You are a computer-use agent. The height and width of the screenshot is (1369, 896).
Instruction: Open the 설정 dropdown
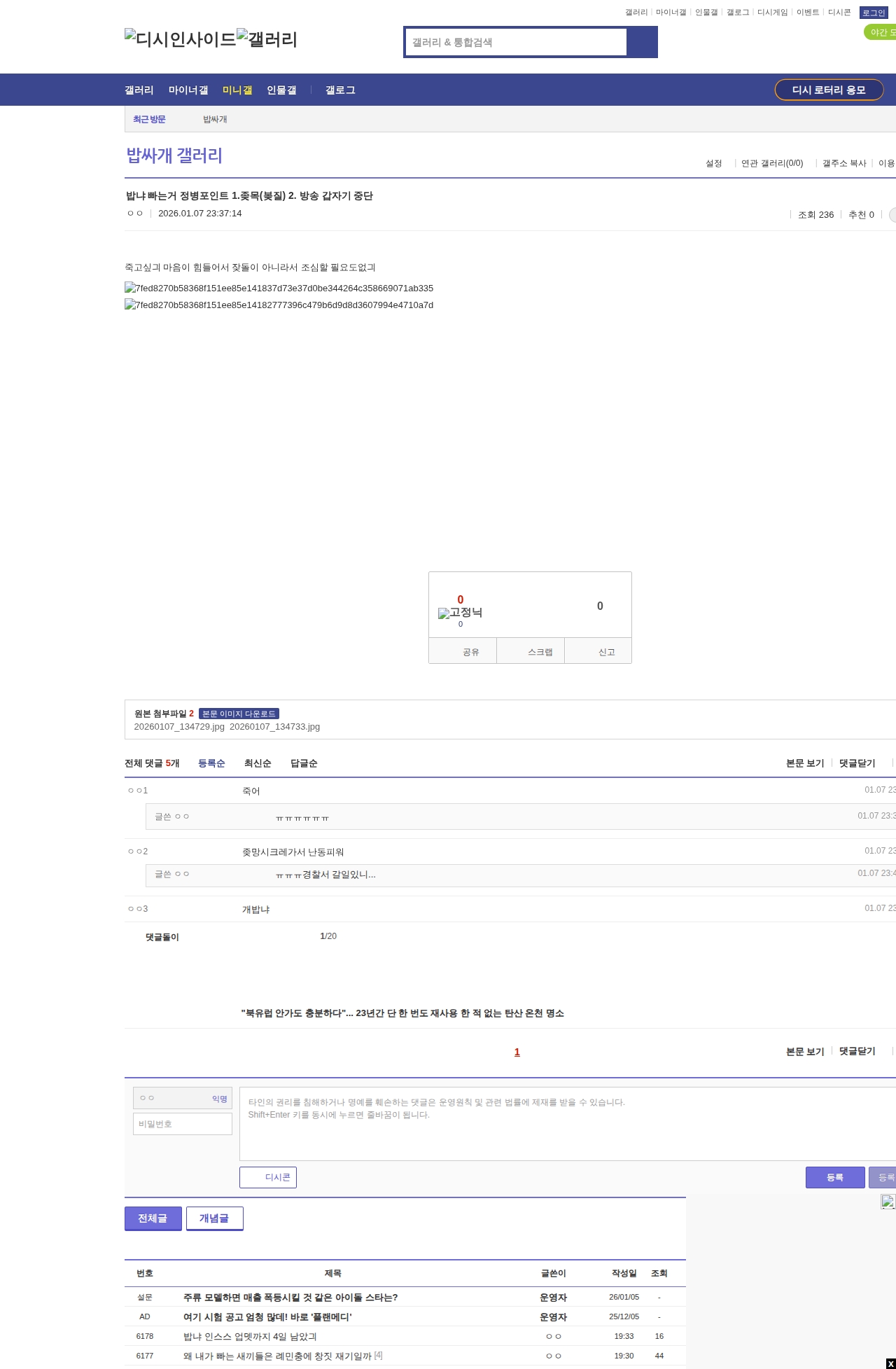(x=714, y=163)
